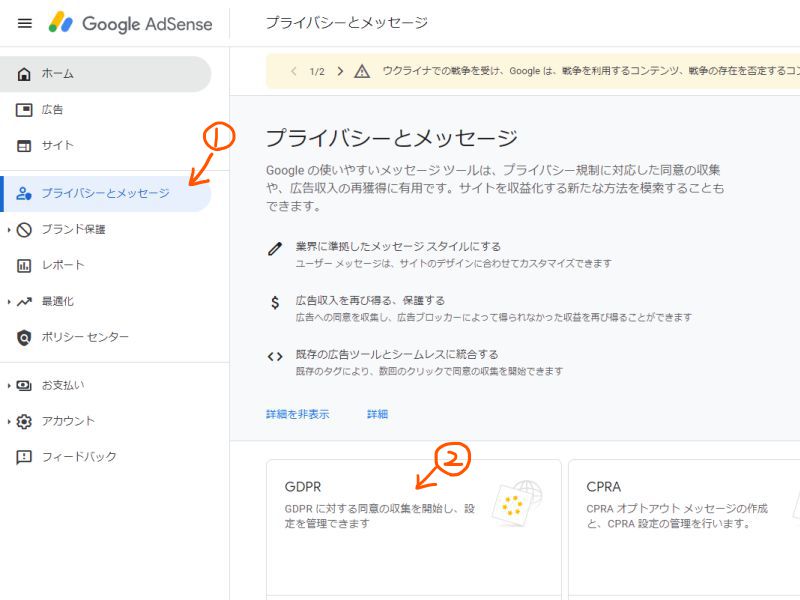Open the CPRA card
This screenshot has width=800, height=600.
point(684,530)
